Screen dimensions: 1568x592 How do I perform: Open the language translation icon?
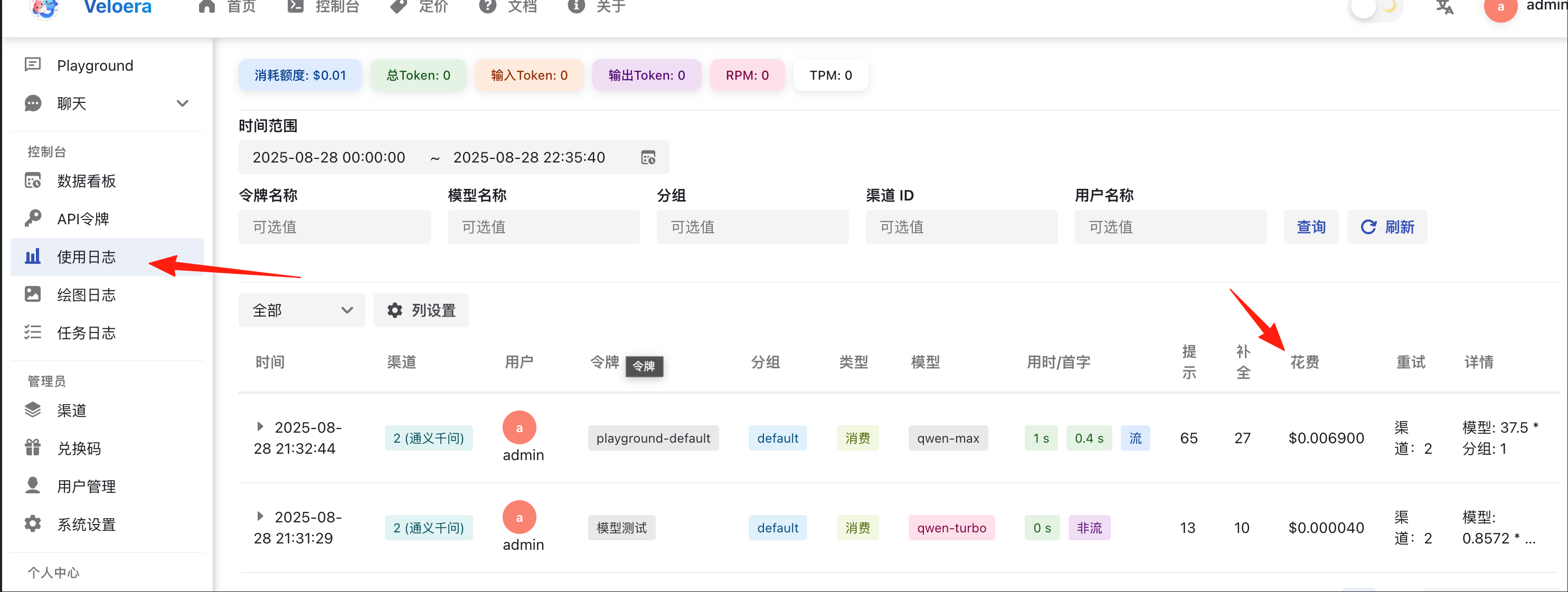point(1444,7)
